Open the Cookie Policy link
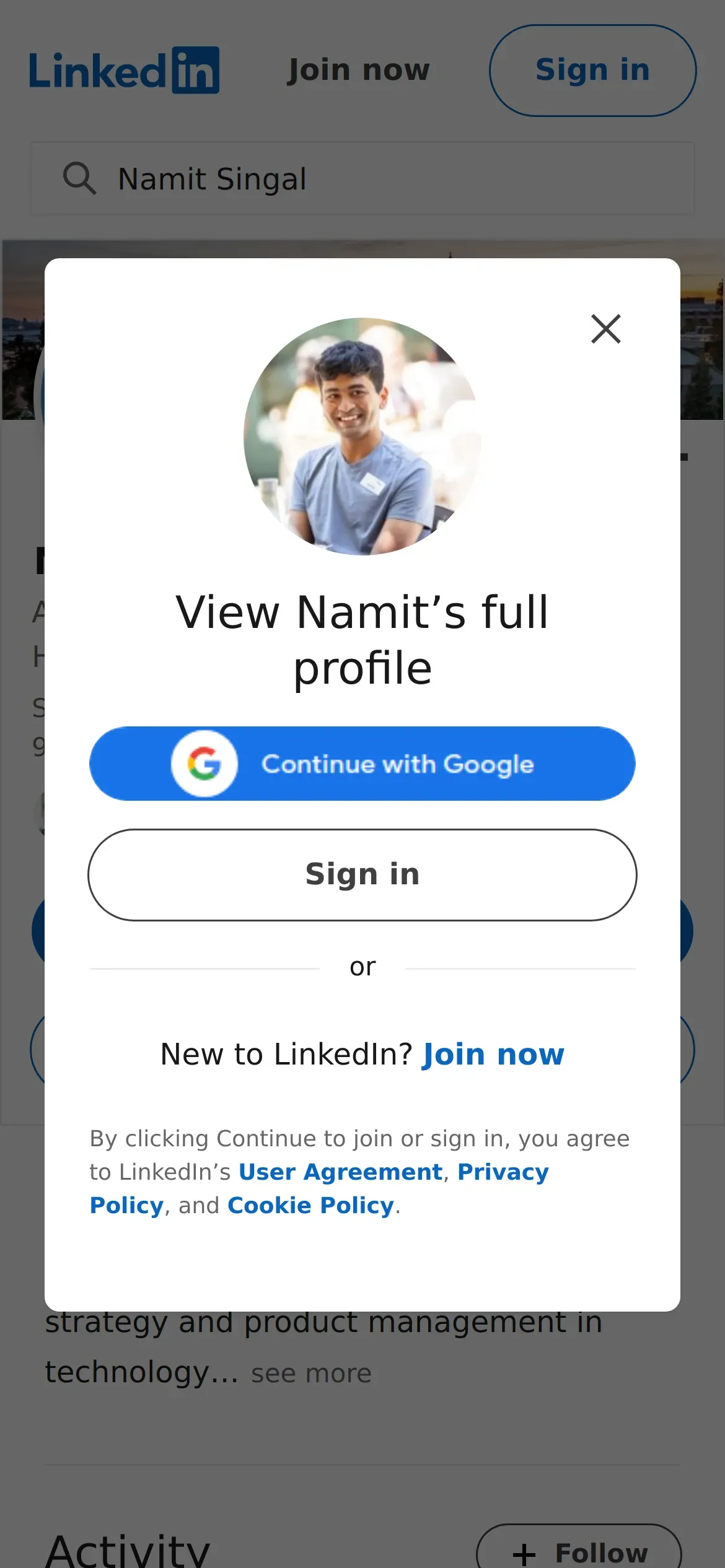This screenshot has height=1568, width=725. [310, 1205]
